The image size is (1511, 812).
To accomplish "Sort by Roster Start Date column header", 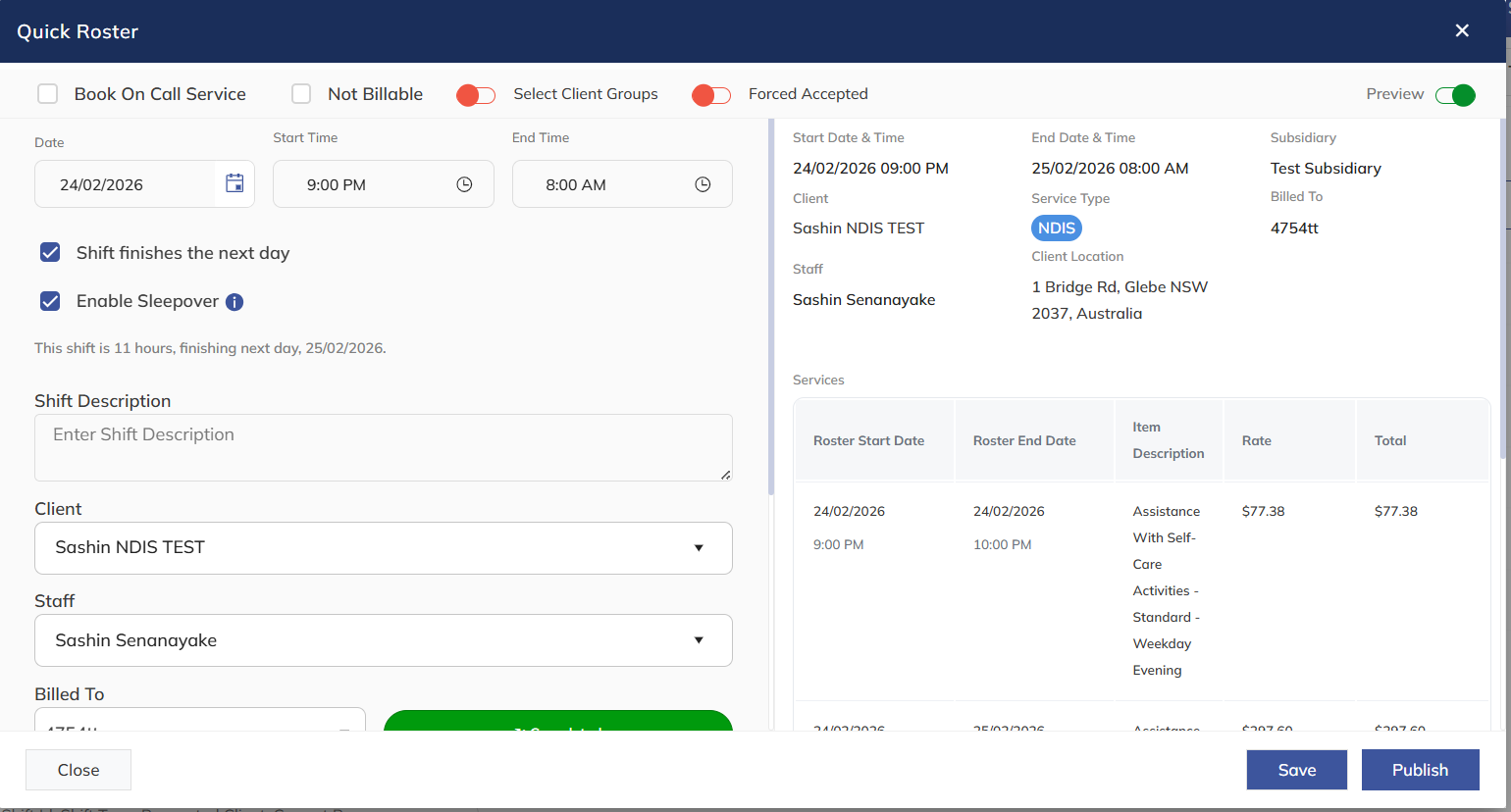I will coord(868,440).
